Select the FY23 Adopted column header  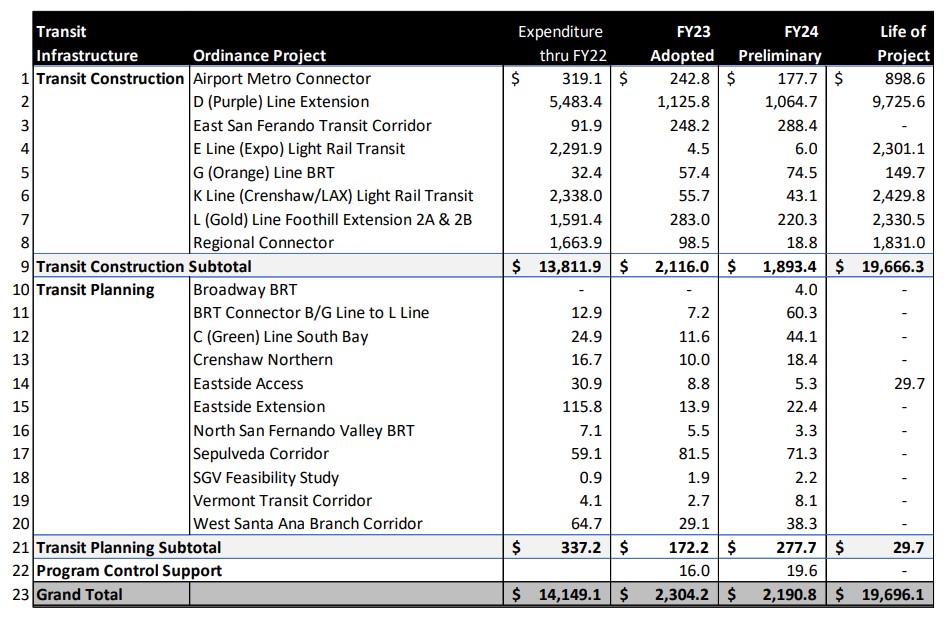pyautogui.click(x=682, y=44)
